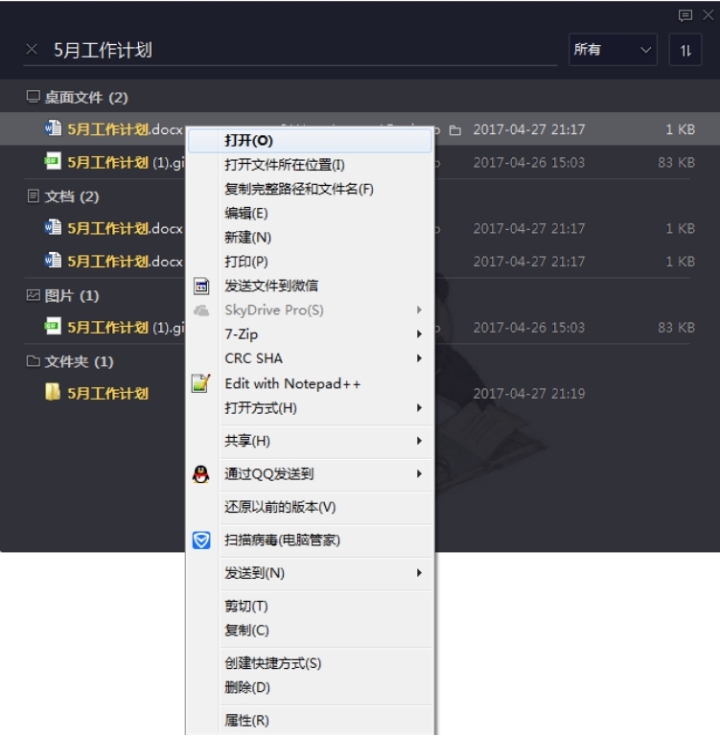Click the yellow 5月工作计划 folder icon
Viewport: 720px width, 736px height.
click(53, 393)
